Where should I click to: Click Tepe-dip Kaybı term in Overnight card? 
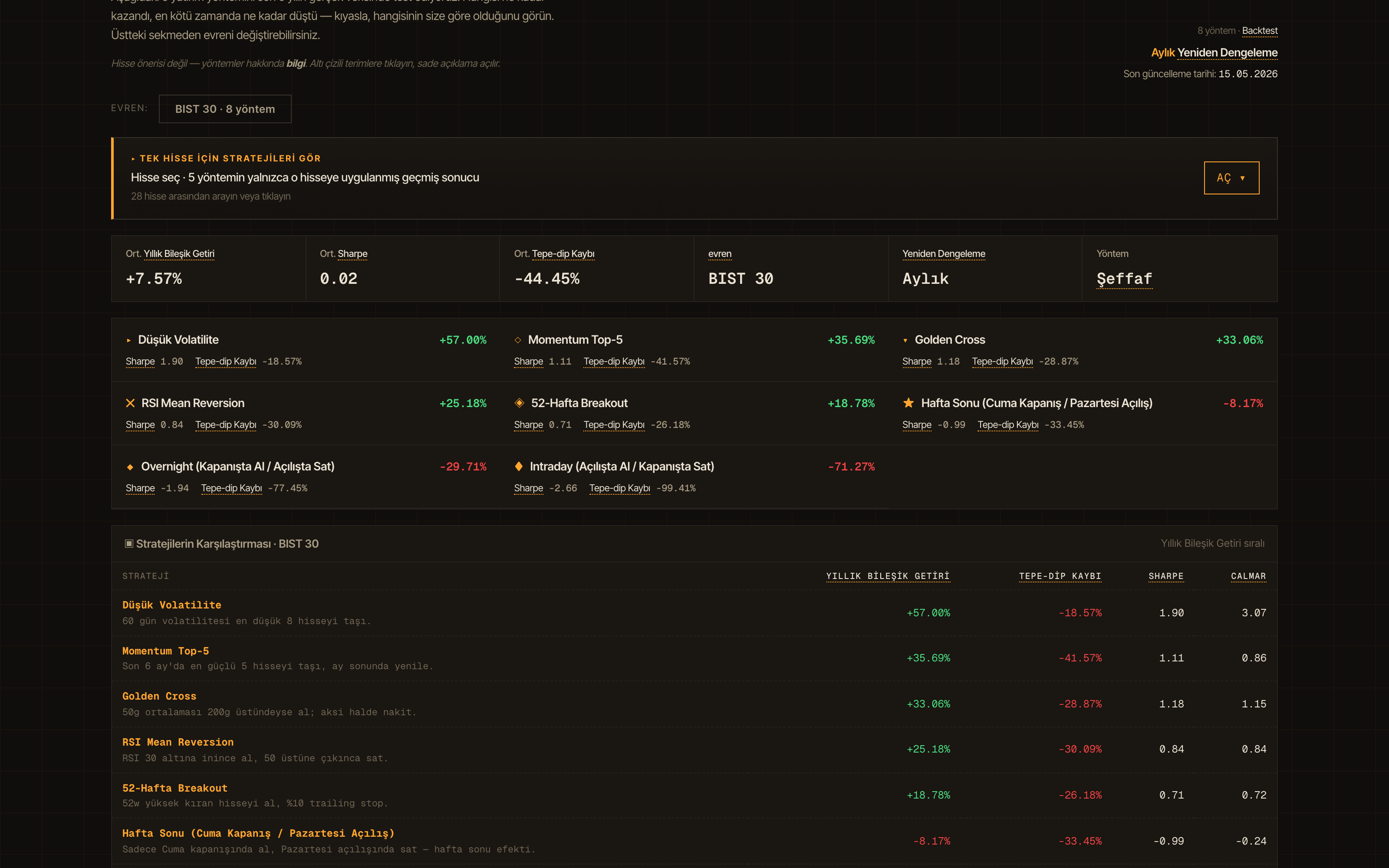[x=231, y=489]
